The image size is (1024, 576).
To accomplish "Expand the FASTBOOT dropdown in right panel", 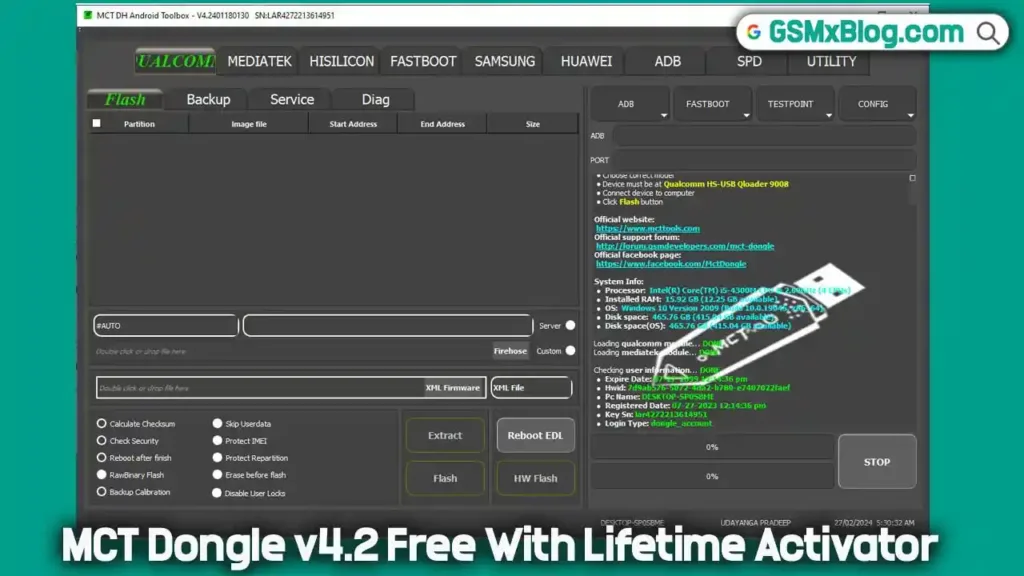I will tap(712, 104).
